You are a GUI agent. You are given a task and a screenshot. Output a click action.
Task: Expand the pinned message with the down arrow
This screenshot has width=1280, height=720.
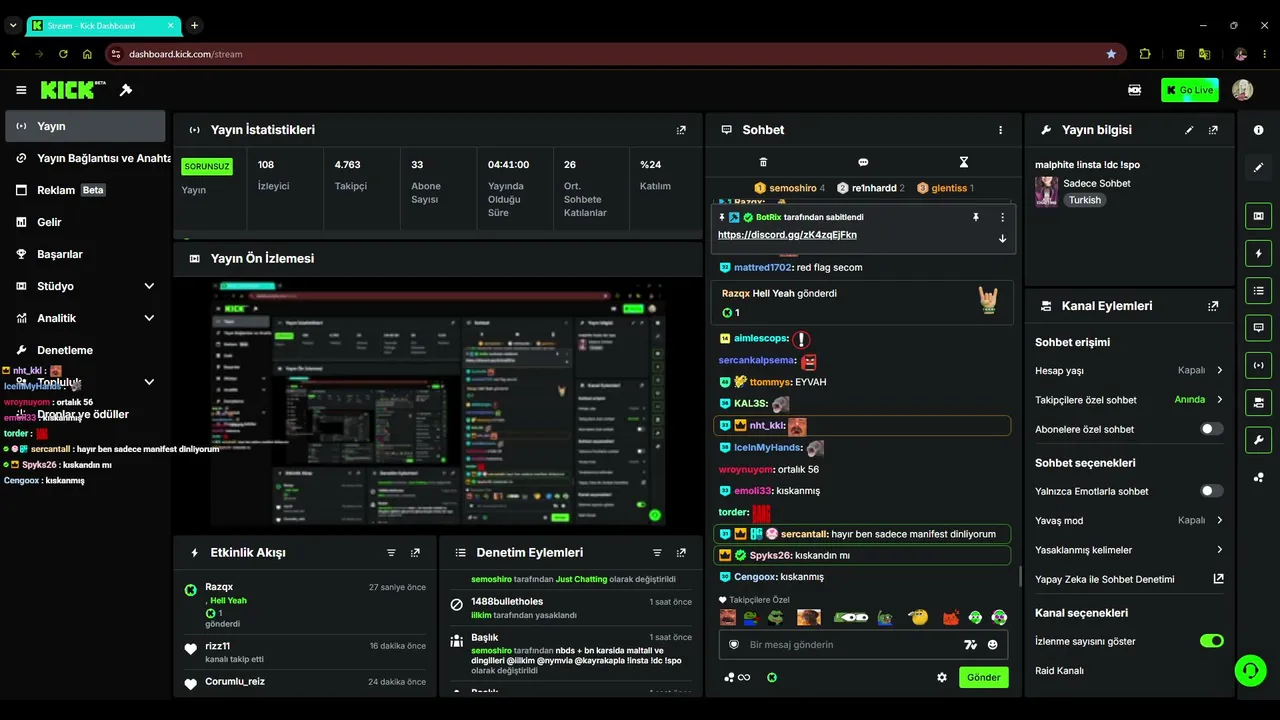click(x=1002, y=238)
